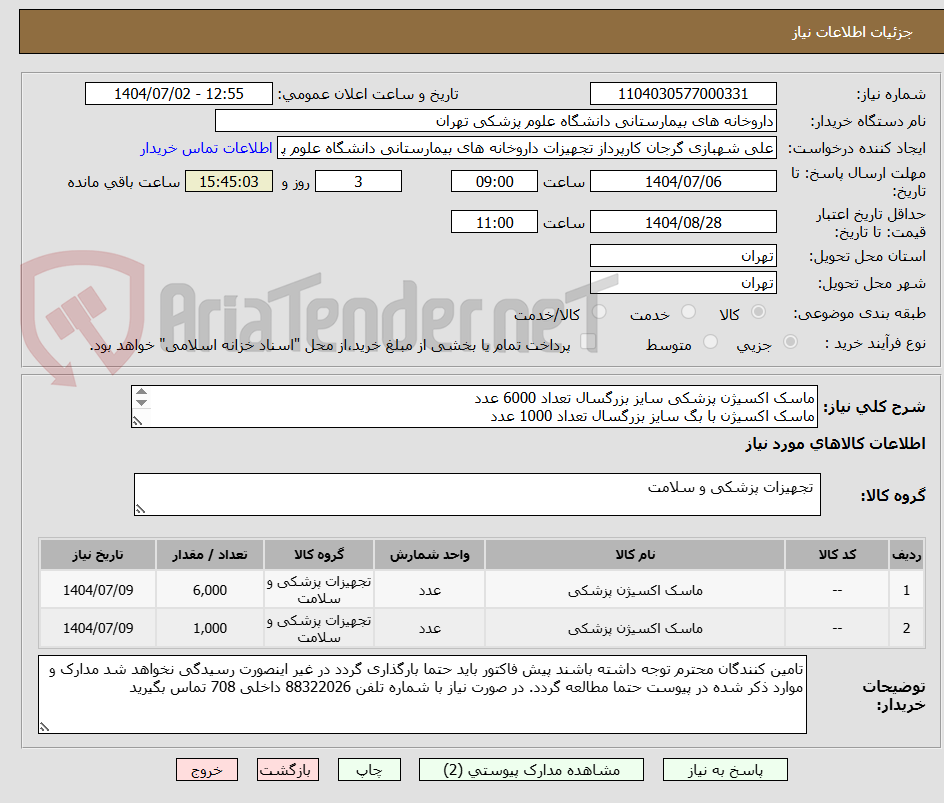
Task: Select the خدمت radio button
Action: tap(688, 312)
